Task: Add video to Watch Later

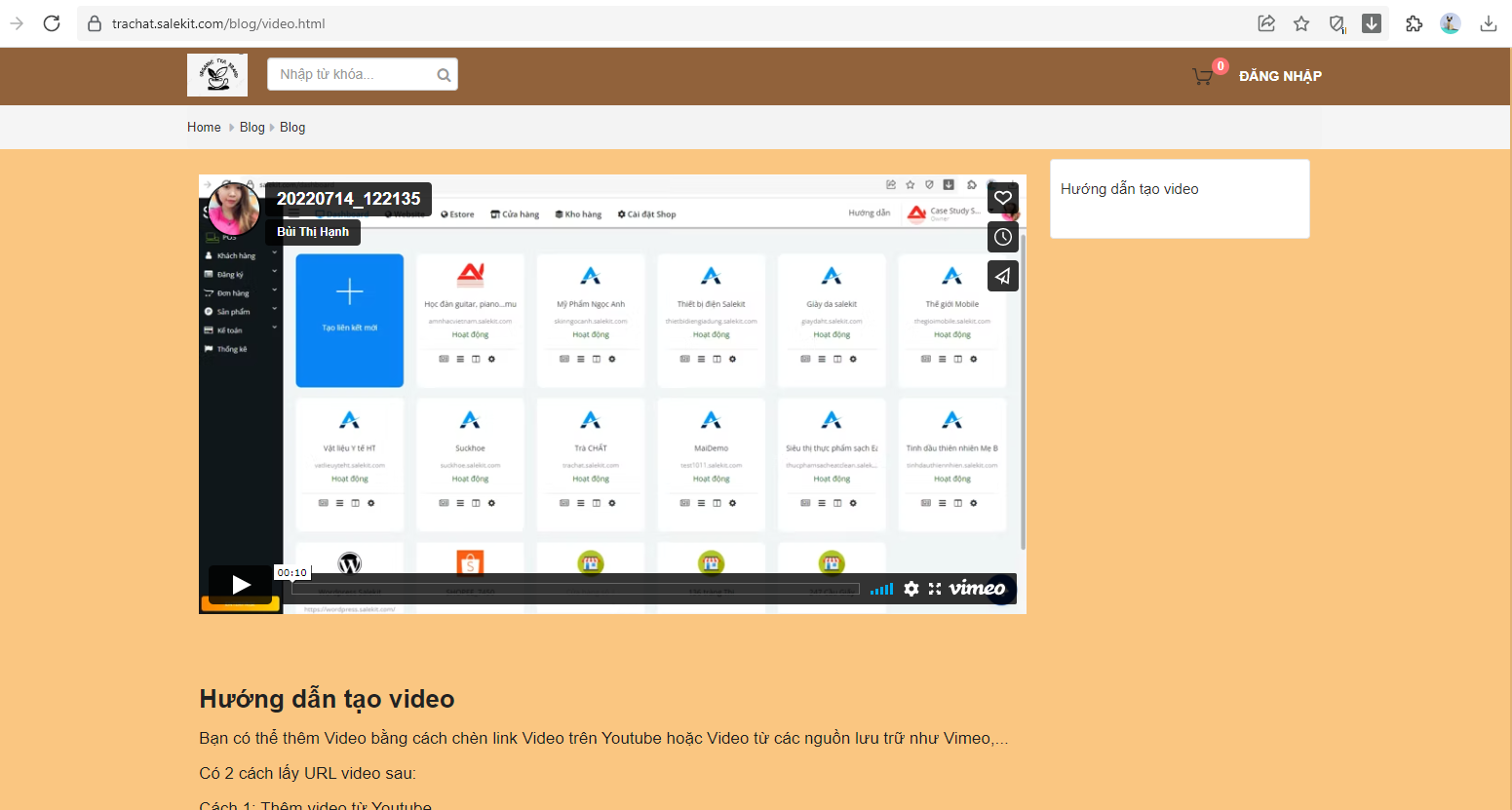Action: [x=1002, y=237]
